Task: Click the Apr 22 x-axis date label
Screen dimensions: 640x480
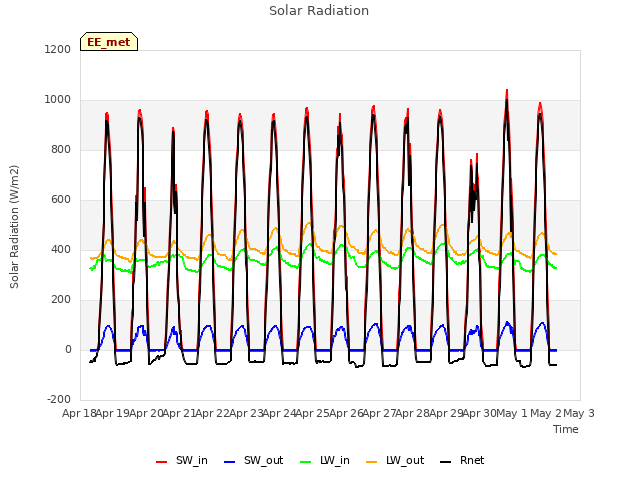Action: pos(212,413)
